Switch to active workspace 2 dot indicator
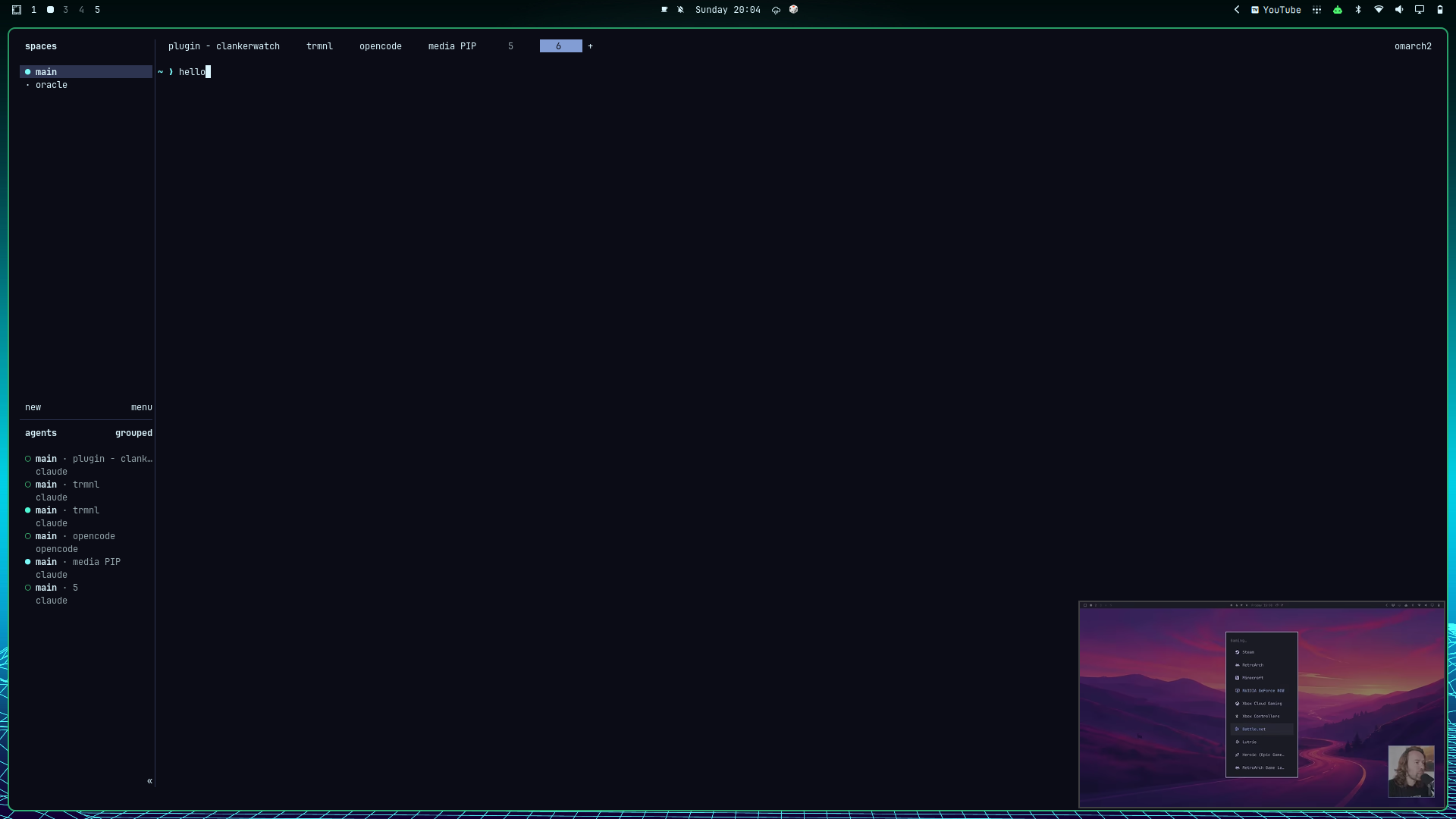Viewport: 1456px width, 819px height. coord(50,10)
